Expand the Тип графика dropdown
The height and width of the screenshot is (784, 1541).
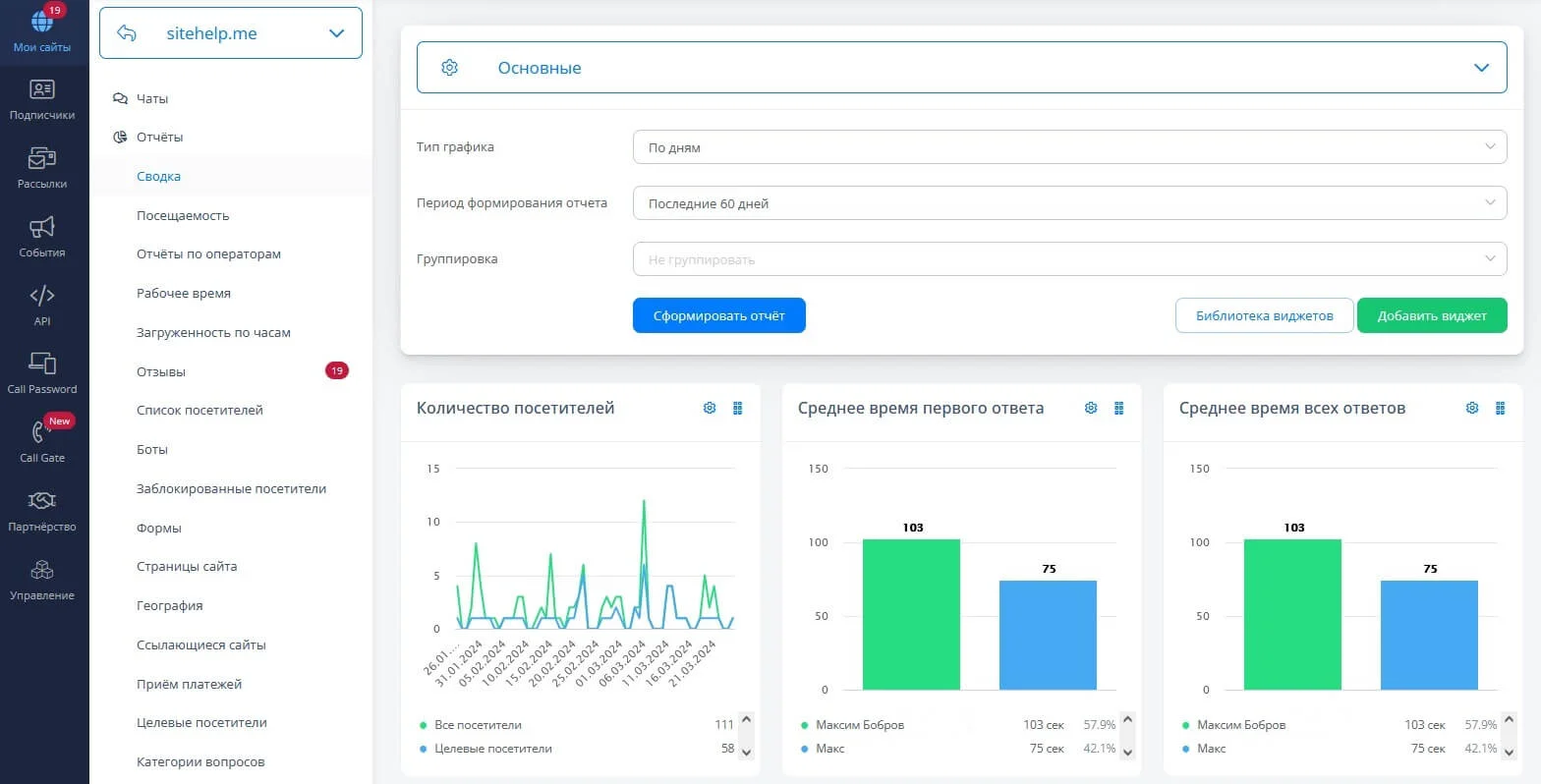click(x=1069, y=147)
